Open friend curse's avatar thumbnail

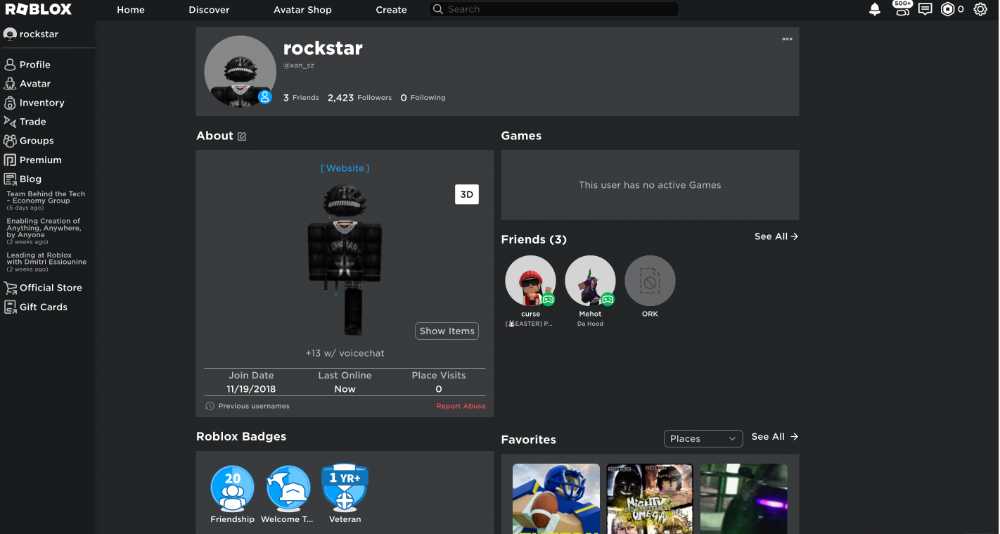[530, 281]
